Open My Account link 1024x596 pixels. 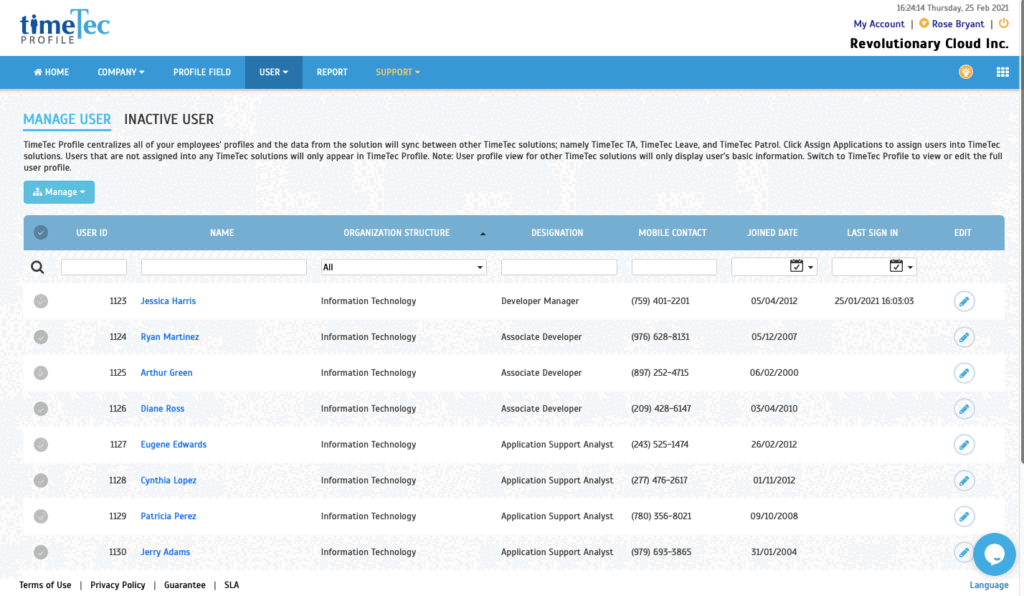click(x=878, y=23)
